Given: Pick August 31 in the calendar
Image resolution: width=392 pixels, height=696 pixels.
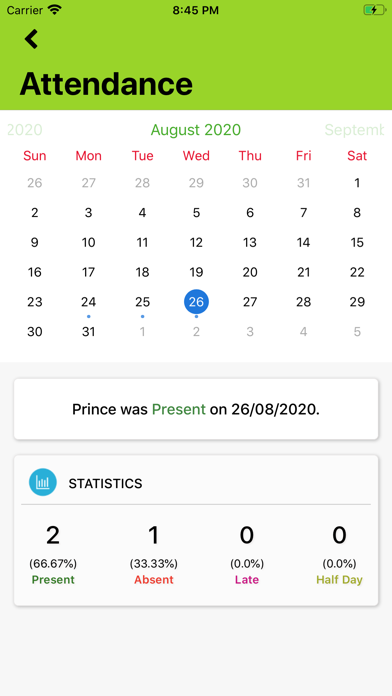Looking at the screenshot, I should tap(88, 332).
